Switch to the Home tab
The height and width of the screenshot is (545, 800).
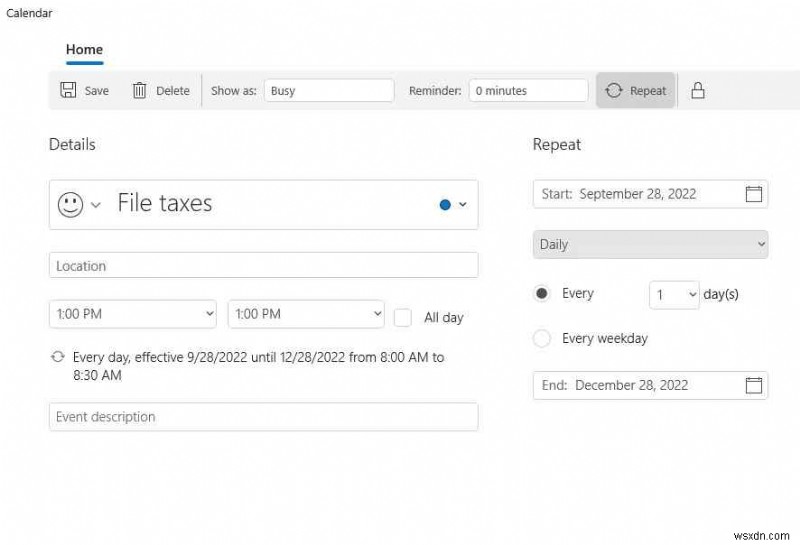pyautogui.click(x=84, y=49)
